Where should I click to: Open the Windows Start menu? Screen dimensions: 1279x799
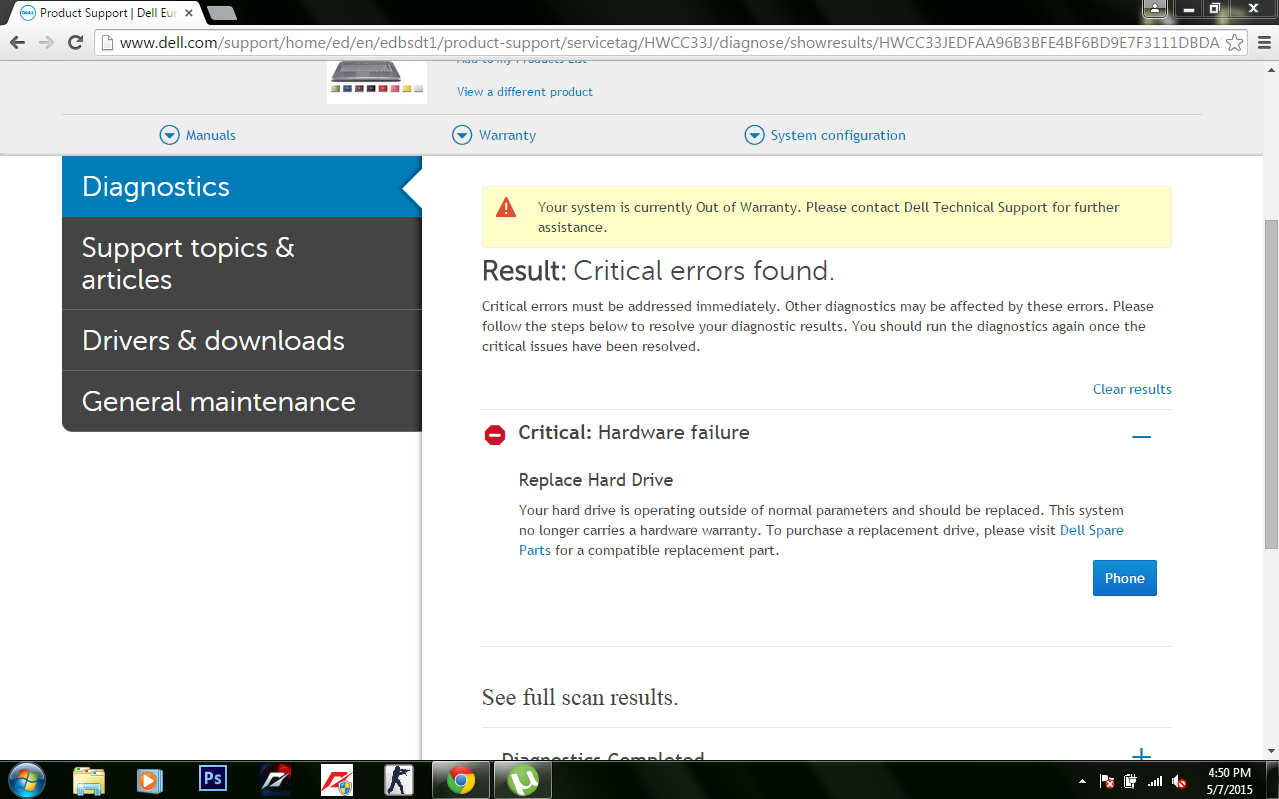pos(25,779)
